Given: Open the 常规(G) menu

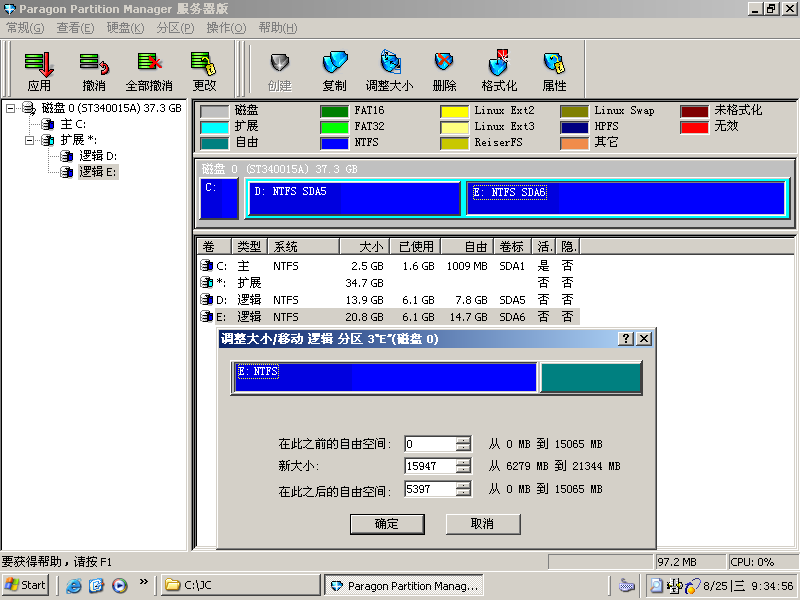Looking at the screenshot, I should point(25,28).
